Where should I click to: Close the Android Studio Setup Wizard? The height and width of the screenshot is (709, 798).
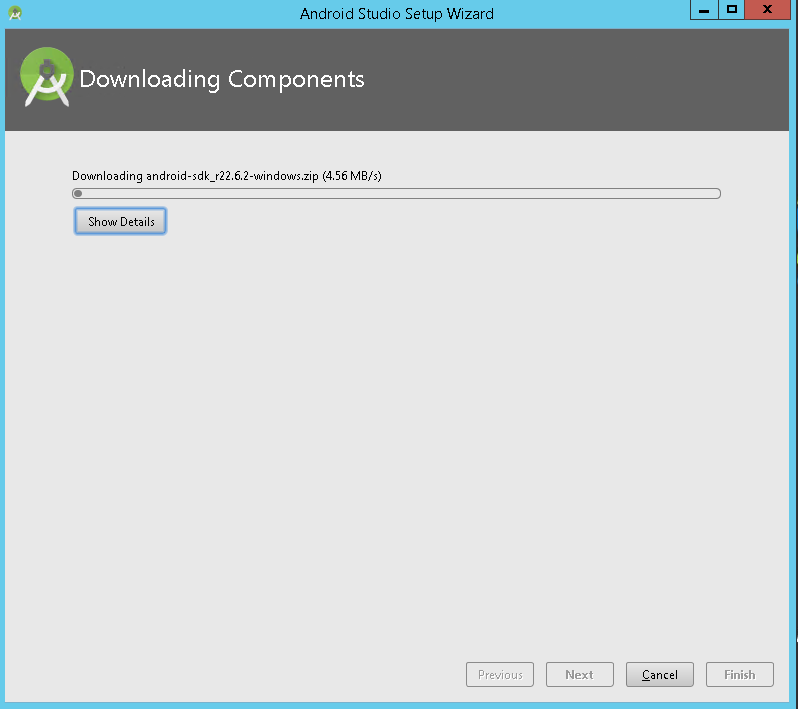tap(767, 10)
